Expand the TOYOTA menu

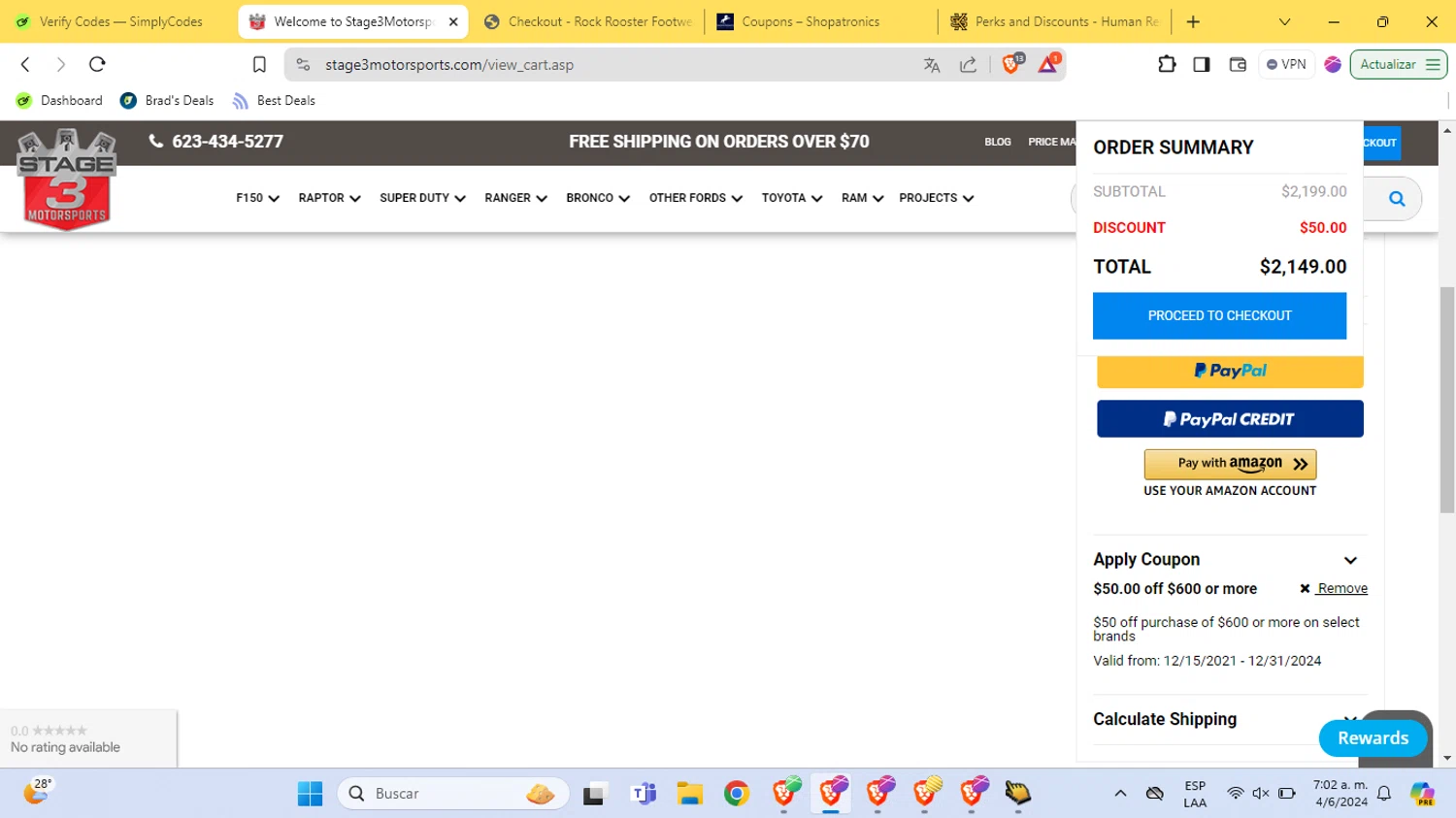tap(792, 198)
